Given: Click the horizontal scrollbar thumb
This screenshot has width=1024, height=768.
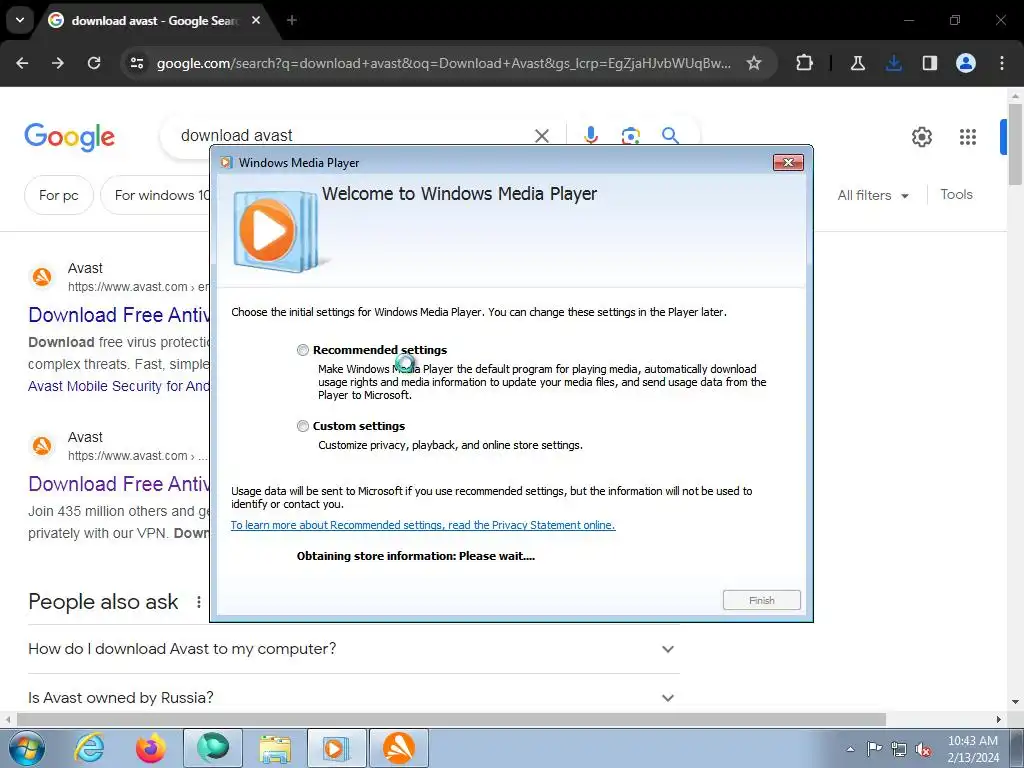Looking at the screenshot, I should (x=451, y=719).
